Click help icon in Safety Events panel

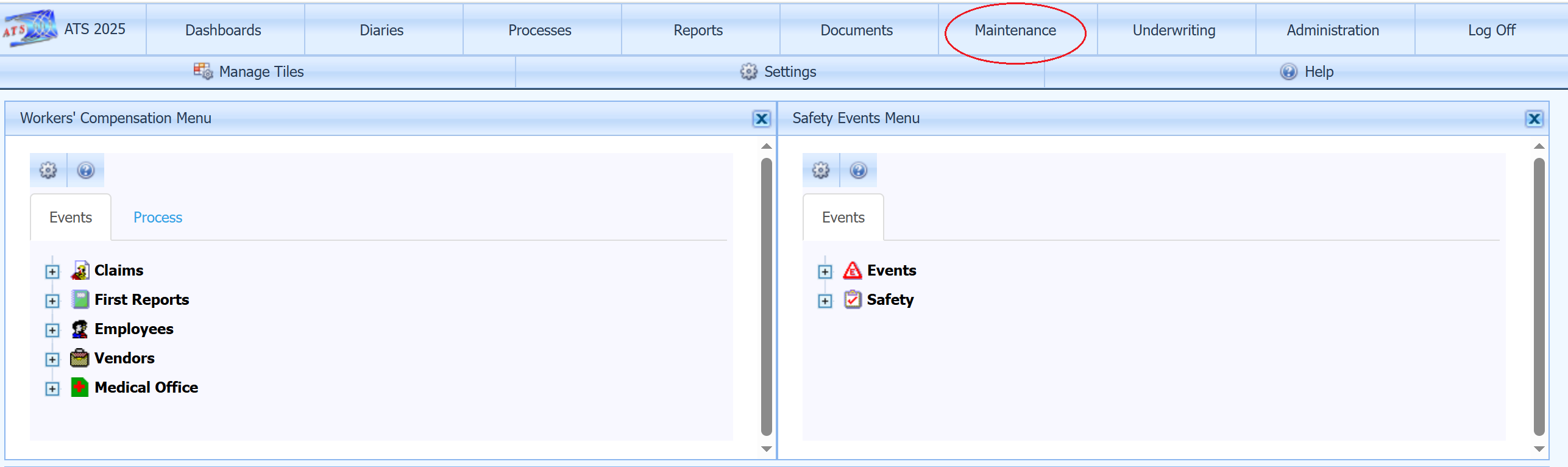pyautogui.click(x=859, y=170)
